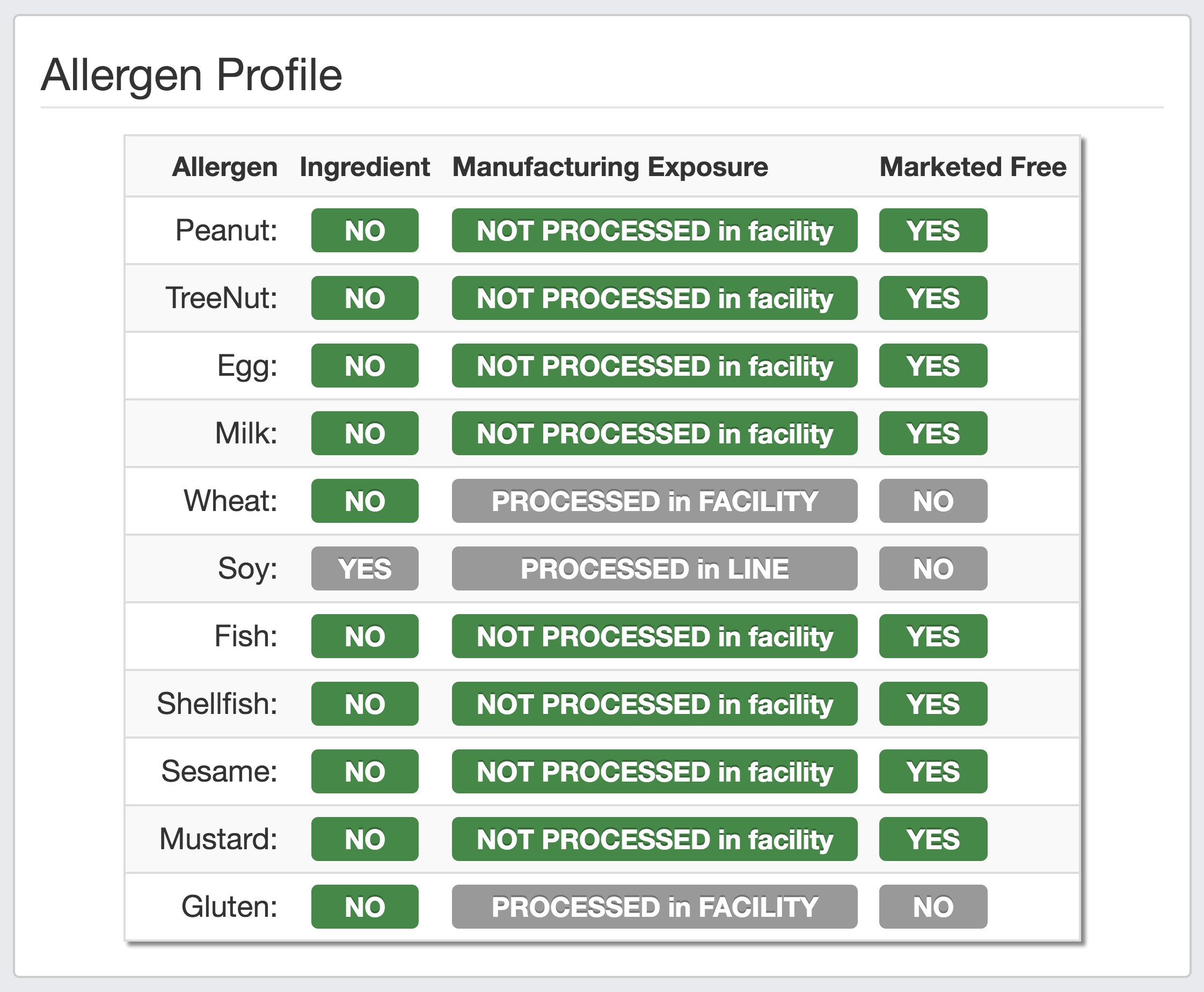Image resolution: width=1204 pixels, height=992 pixels.
Task: Select the Shellfish row label
Action: (x=217, y=703)
